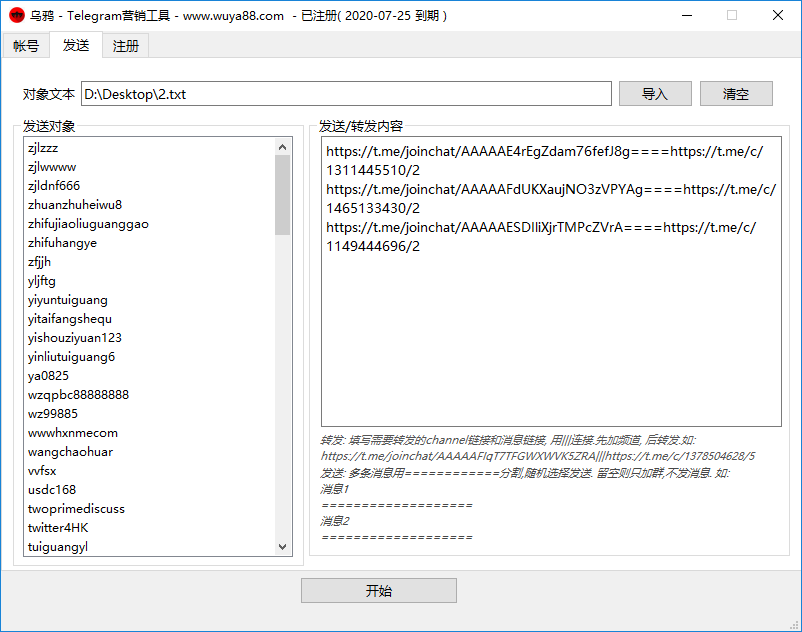Click the 消息1 example text
The image size is (802, 632).
(x=335, y=489)
